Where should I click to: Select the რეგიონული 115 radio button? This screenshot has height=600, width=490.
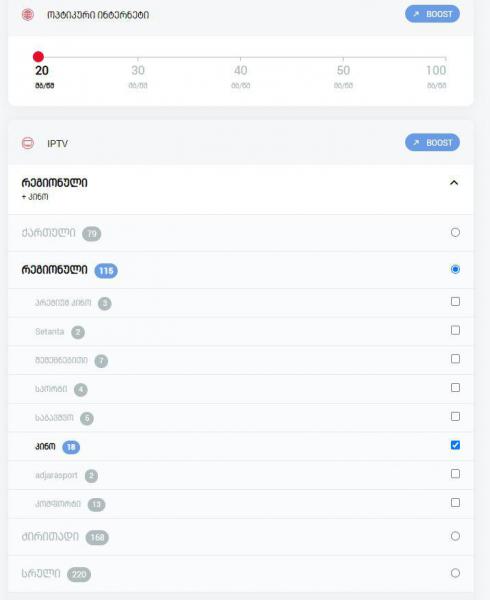[455, 269]
